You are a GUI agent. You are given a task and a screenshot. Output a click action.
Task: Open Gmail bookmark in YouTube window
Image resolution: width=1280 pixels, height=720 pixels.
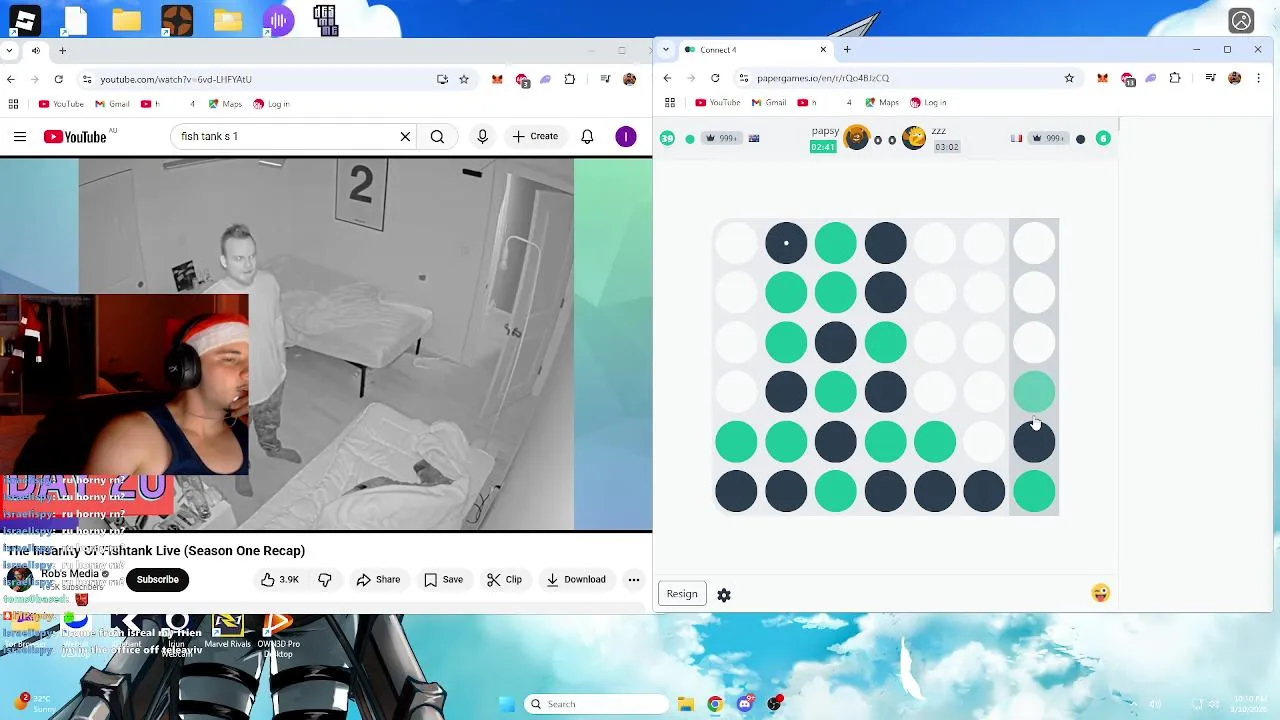[112, 104]
